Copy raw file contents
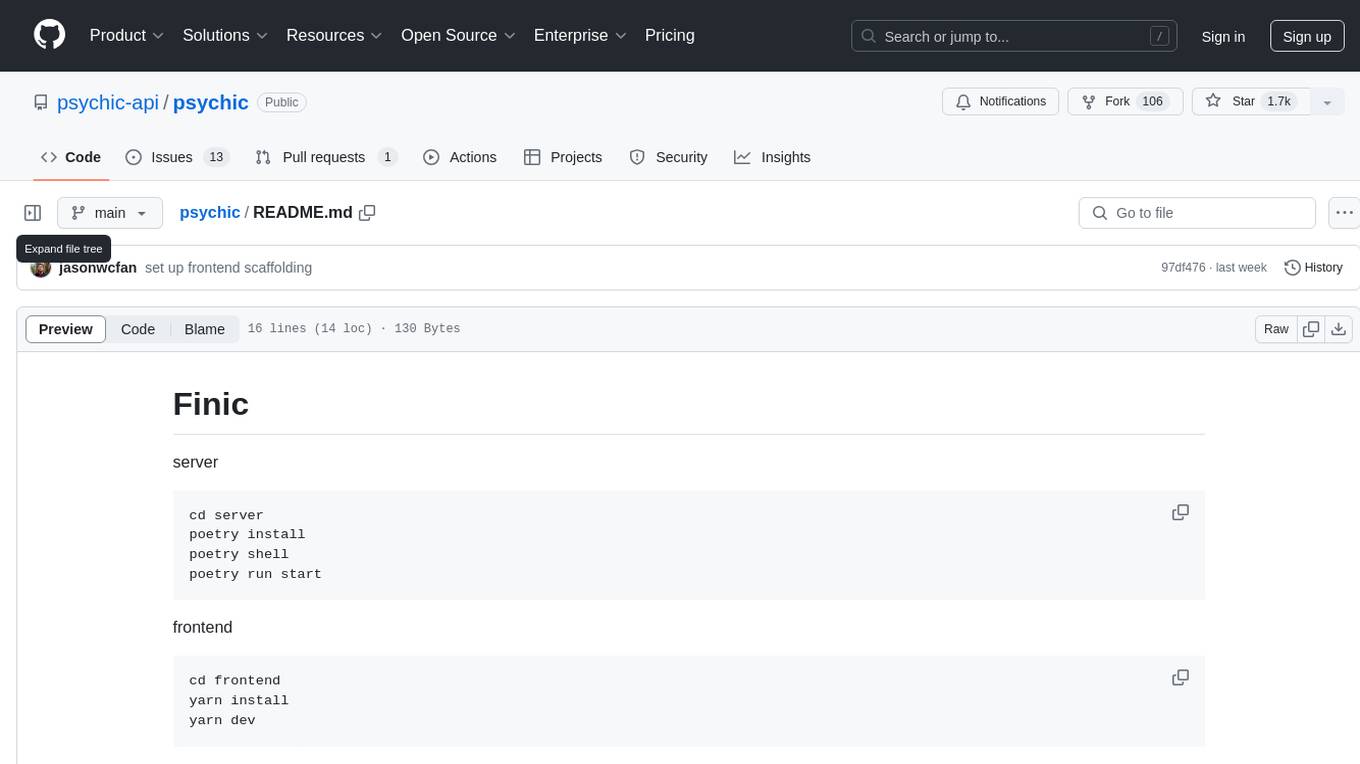This screenshot has height=764, width=1360. click(x=1311, y=329)
